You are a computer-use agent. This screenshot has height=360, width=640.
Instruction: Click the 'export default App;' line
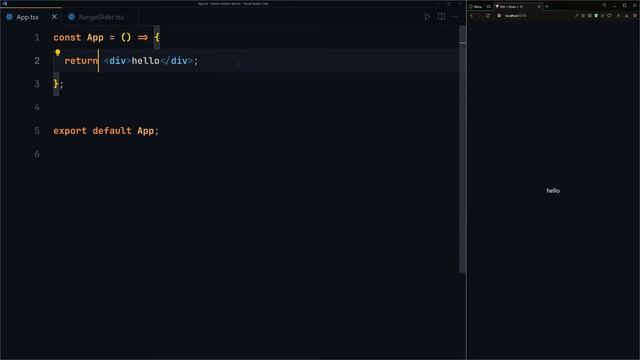[x=106, y=131]
